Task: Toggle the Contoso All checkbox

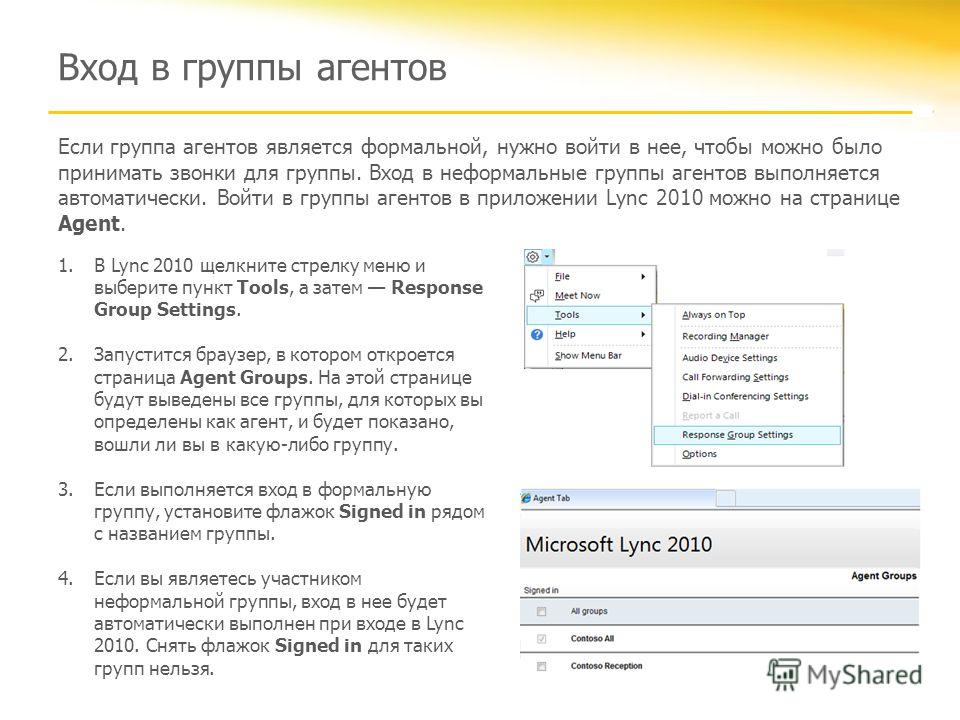Action: tap(541, 639)
